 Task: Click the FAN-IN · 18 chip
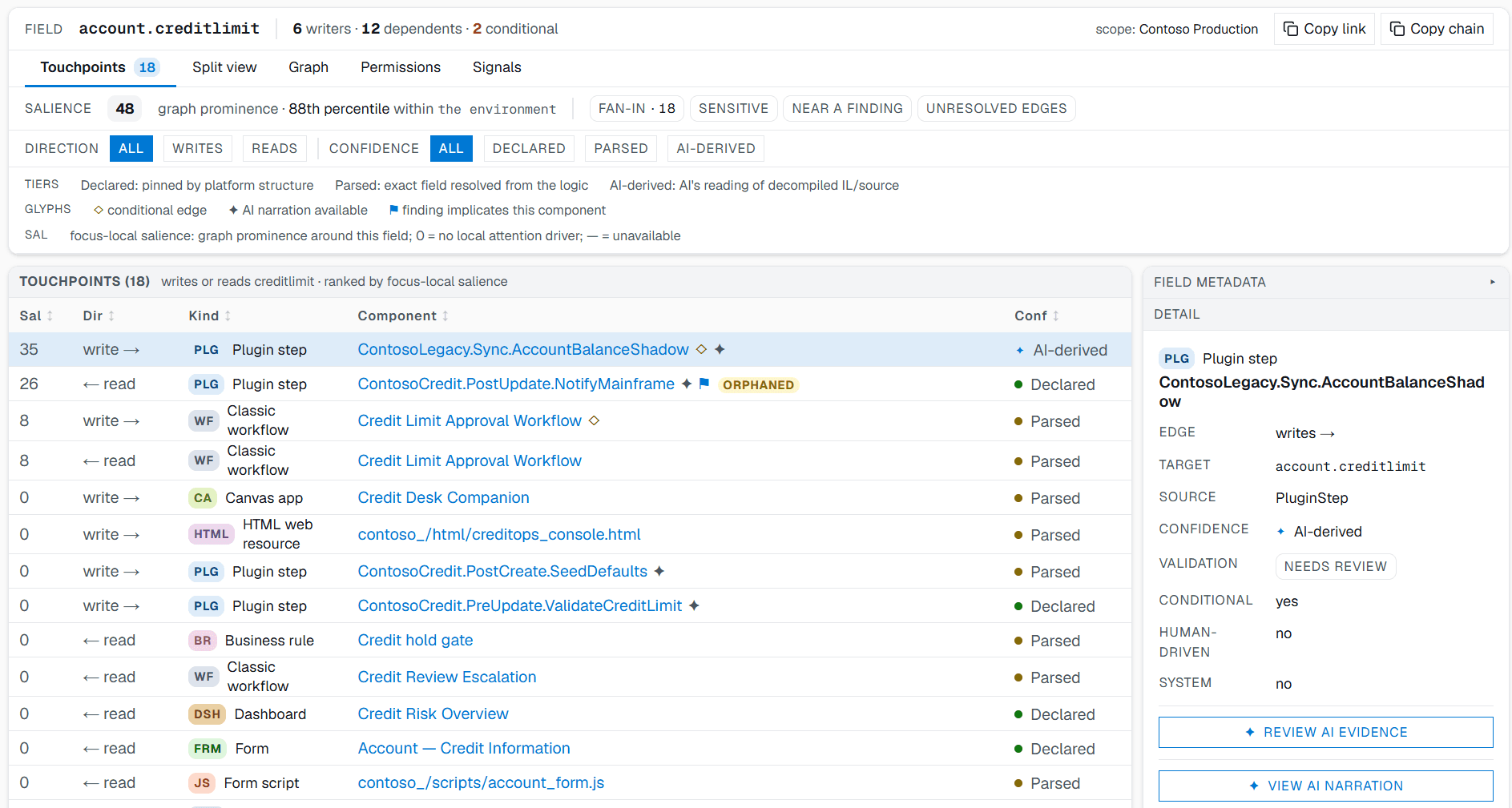coord(636,108)
